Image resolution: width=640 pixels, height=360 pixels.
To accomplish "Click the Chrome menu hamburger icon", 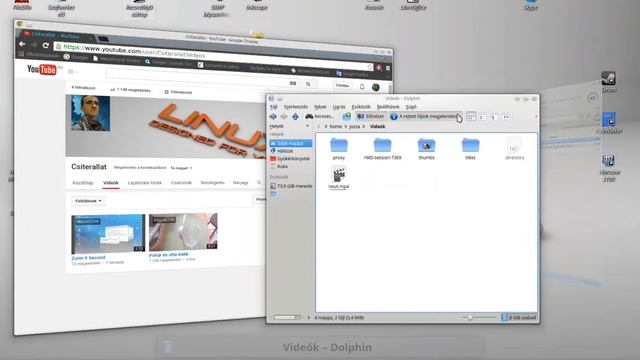I will coord(388,68).
